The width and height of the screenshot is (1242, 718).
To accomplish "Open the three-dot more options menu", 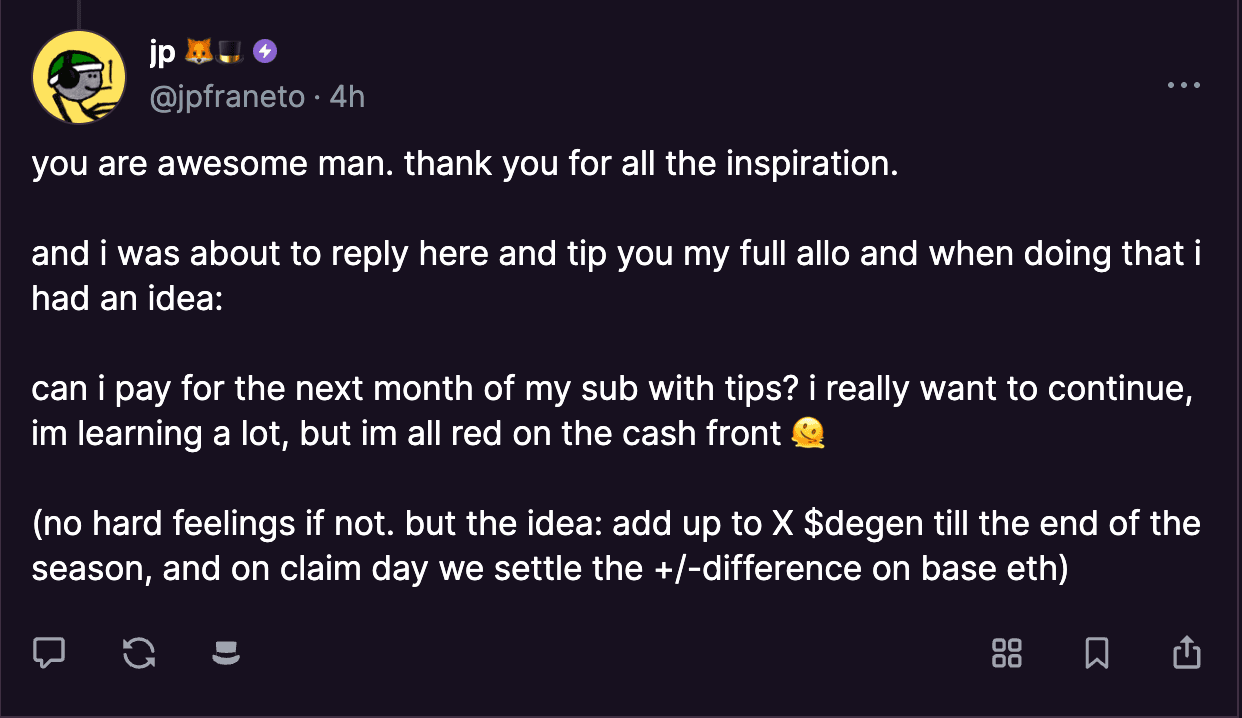I will (x=1184, y=86).
